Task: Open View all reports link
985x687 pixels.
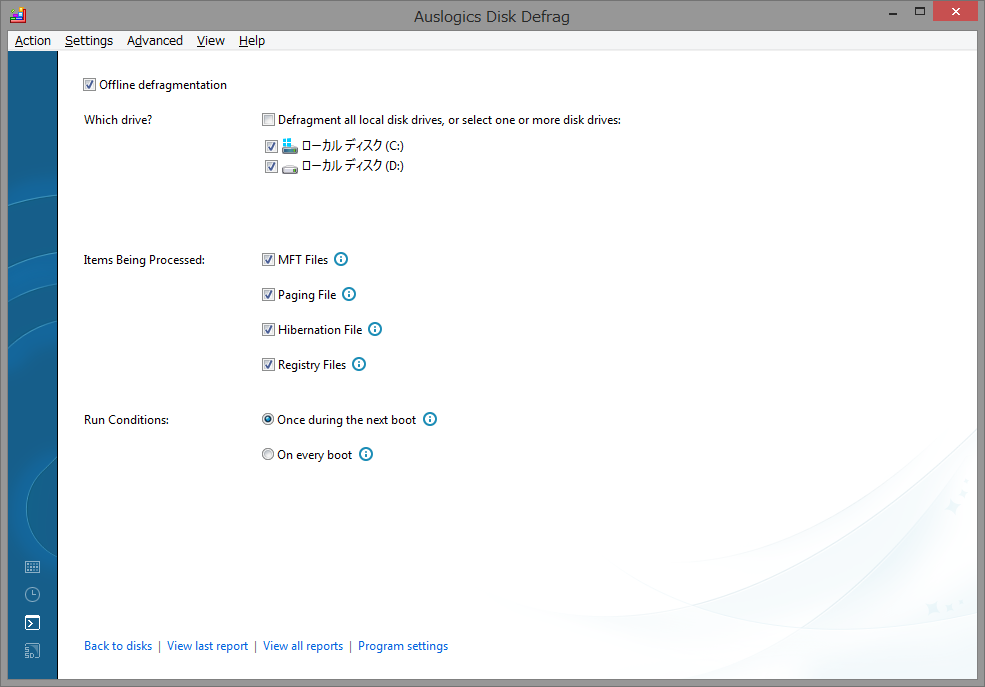Action: pos(303,646)
